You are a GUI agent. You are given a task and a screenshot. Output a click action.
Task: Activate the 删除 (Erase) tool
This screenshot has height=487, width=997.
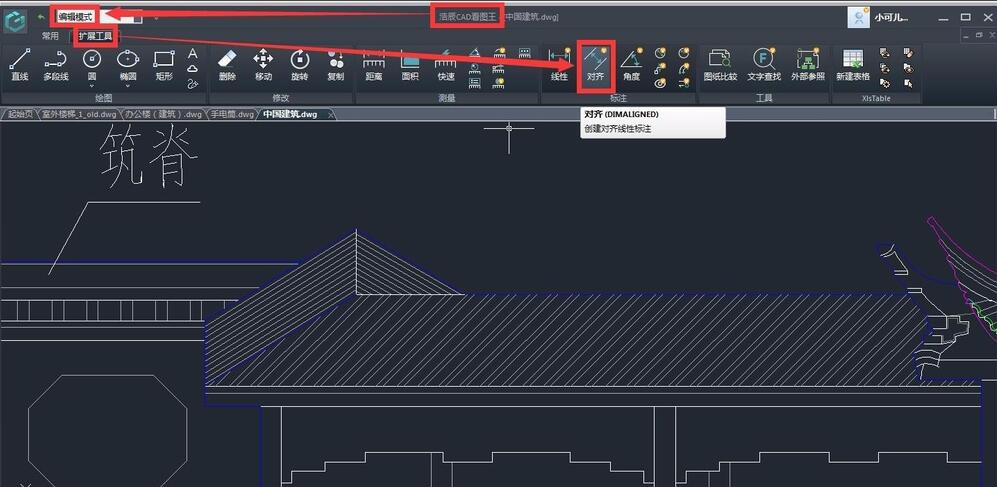click(x=227, y=64)
